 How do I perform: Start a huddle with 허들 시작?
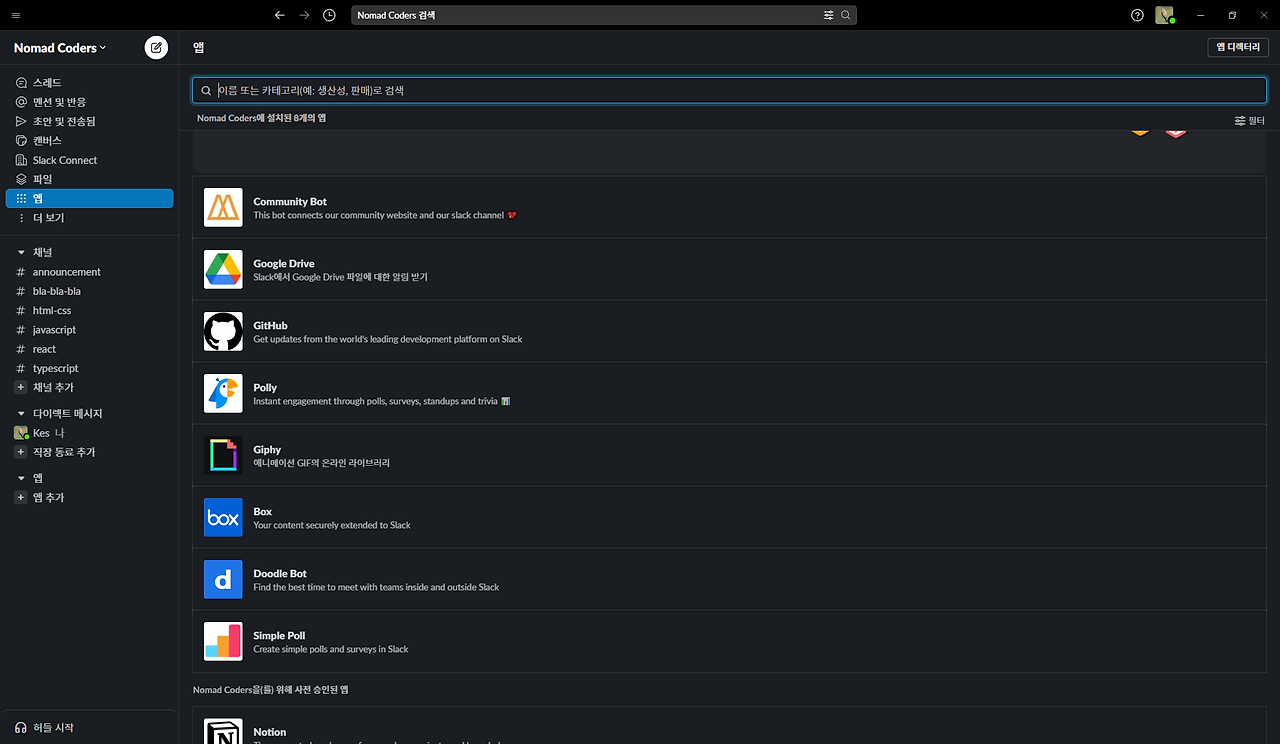pos(53,728)
